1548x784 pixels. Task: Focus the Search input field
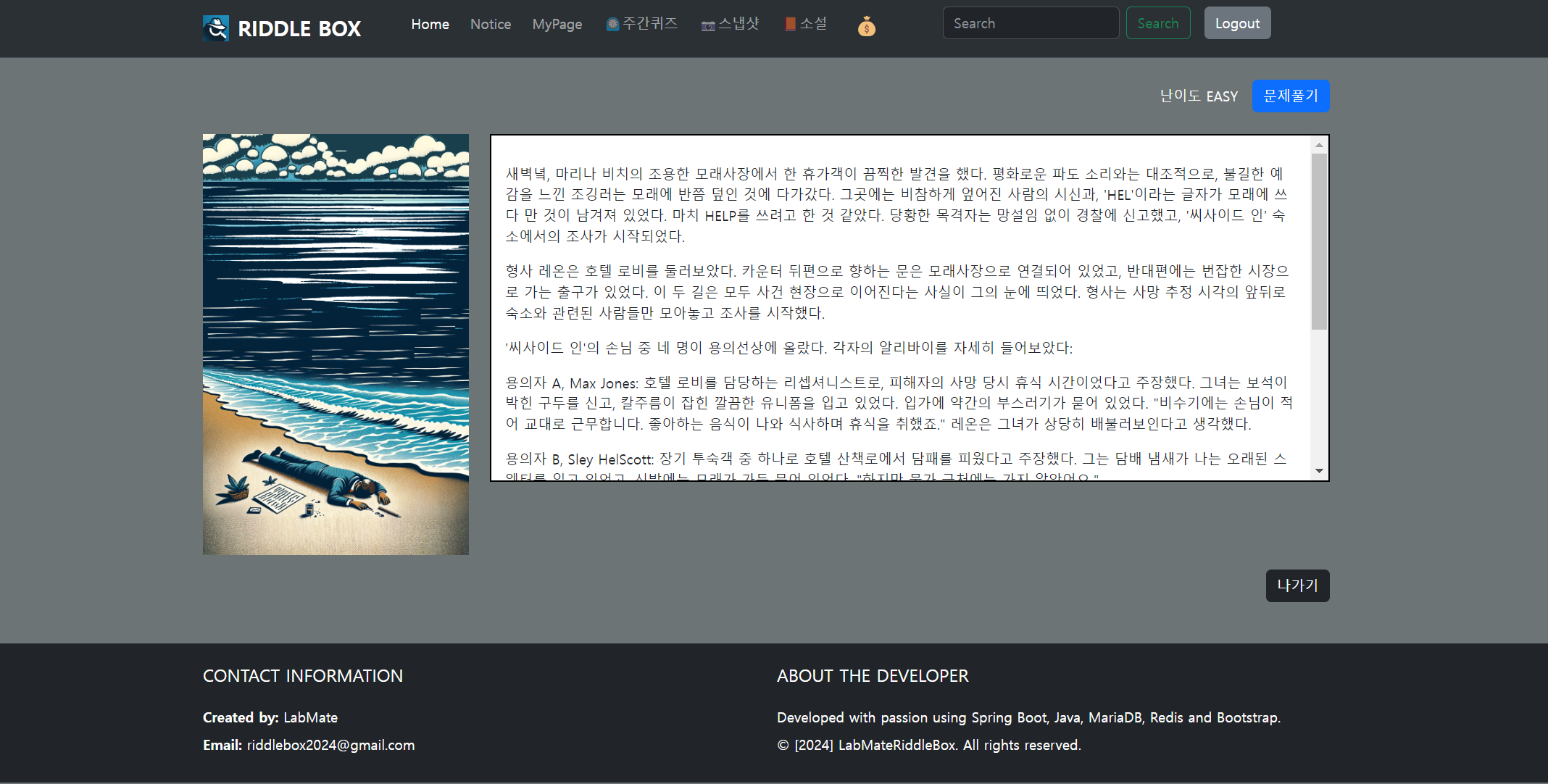click(1030, 23)
